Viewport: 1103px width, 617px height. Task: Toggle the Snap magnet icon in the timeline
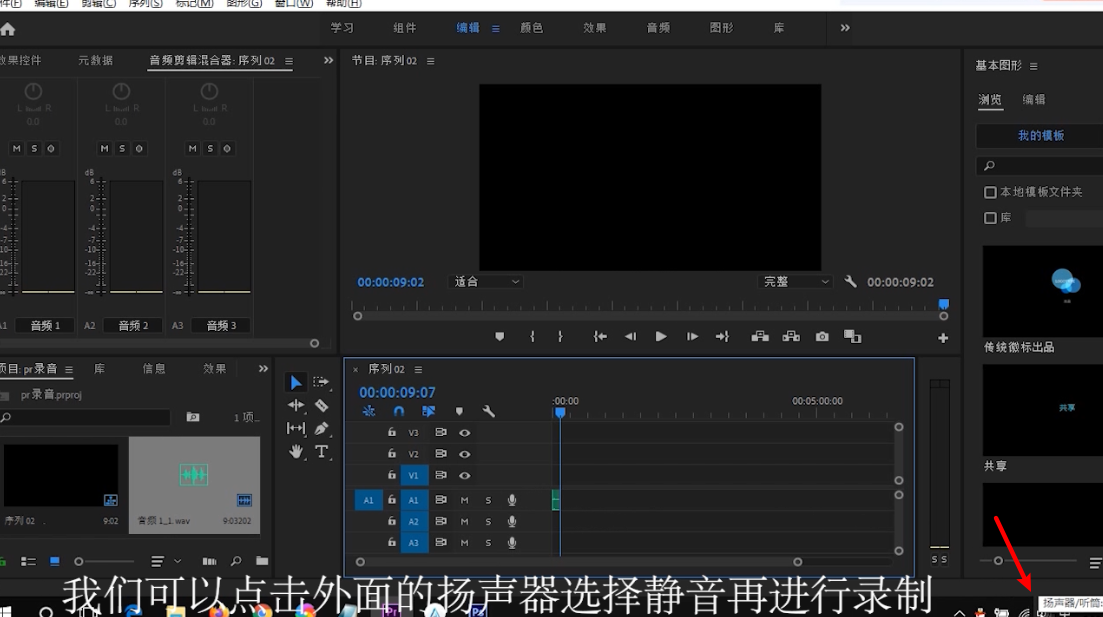[398, 411]
